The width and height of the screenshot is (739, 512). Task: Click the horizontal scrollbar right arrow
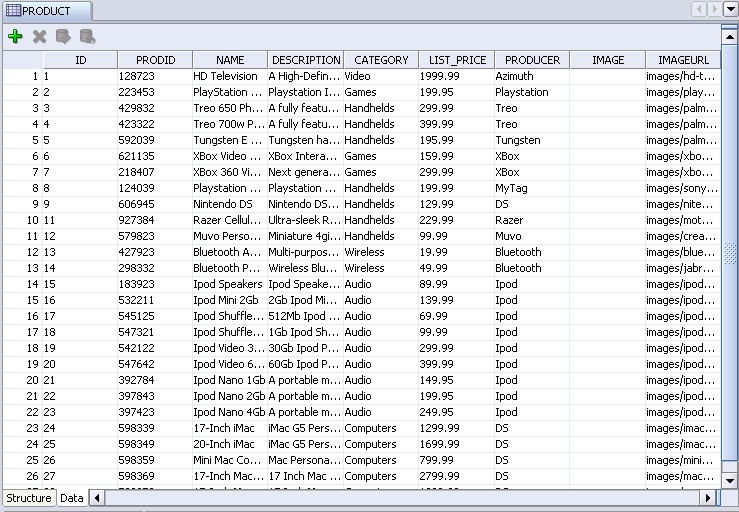(x=707, y=498)
